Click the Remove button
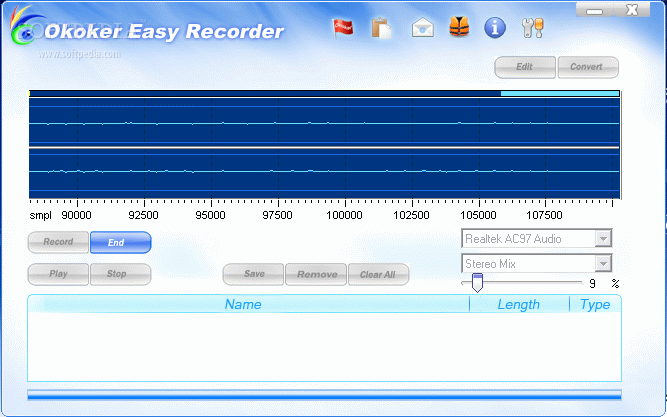This screenshot has width=667, height=417. [x=316, y=274]
